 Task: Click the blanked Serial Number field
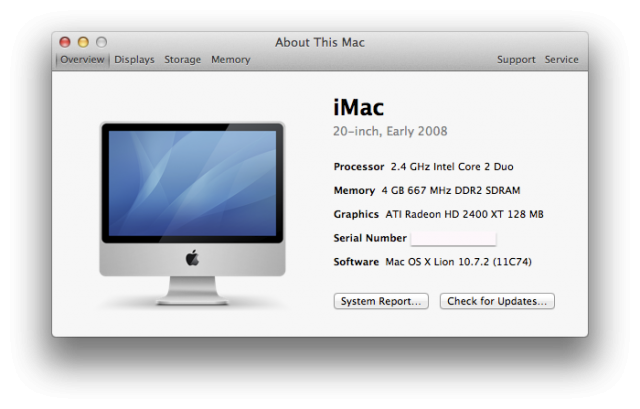tap(453, 239)
